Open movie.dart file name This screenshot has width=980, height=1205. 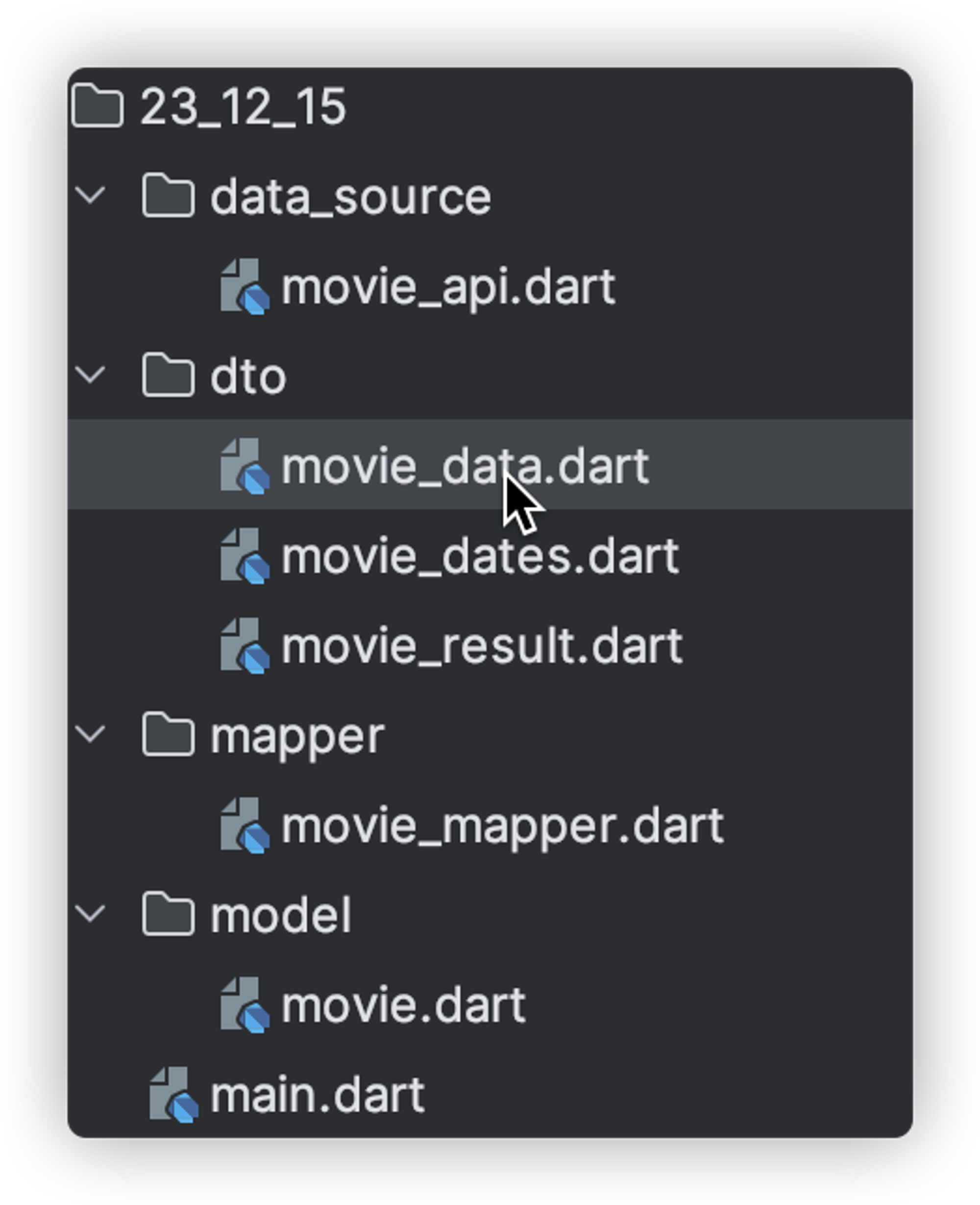404,1005
